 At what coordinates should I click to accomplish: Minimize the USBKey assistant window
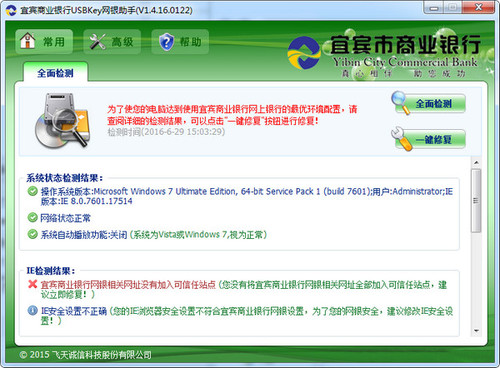(x=434, y=8)
